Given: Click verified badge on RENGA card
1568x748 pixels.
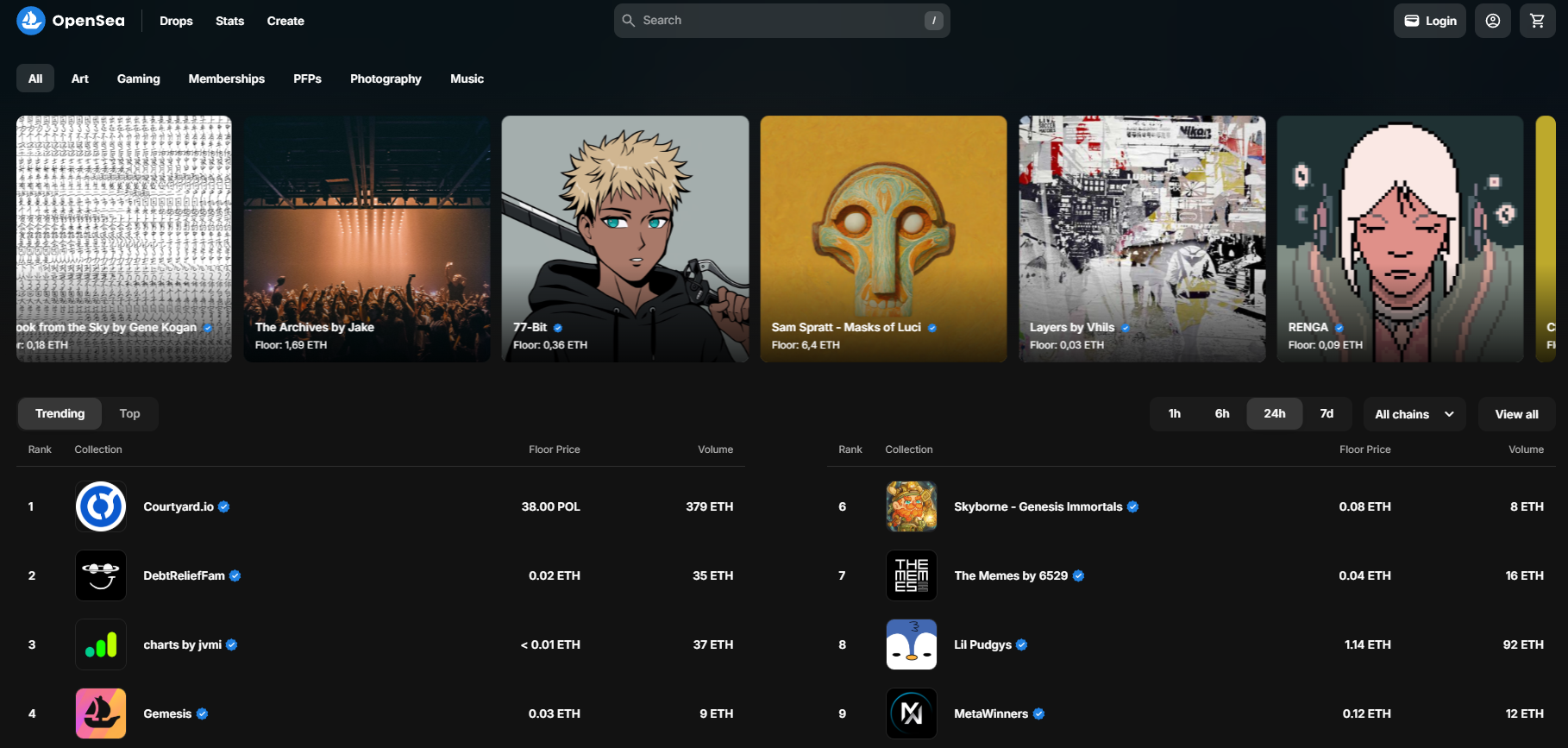Looking at the screenshot, I should pyautogui.click(x=1339, y=328).
